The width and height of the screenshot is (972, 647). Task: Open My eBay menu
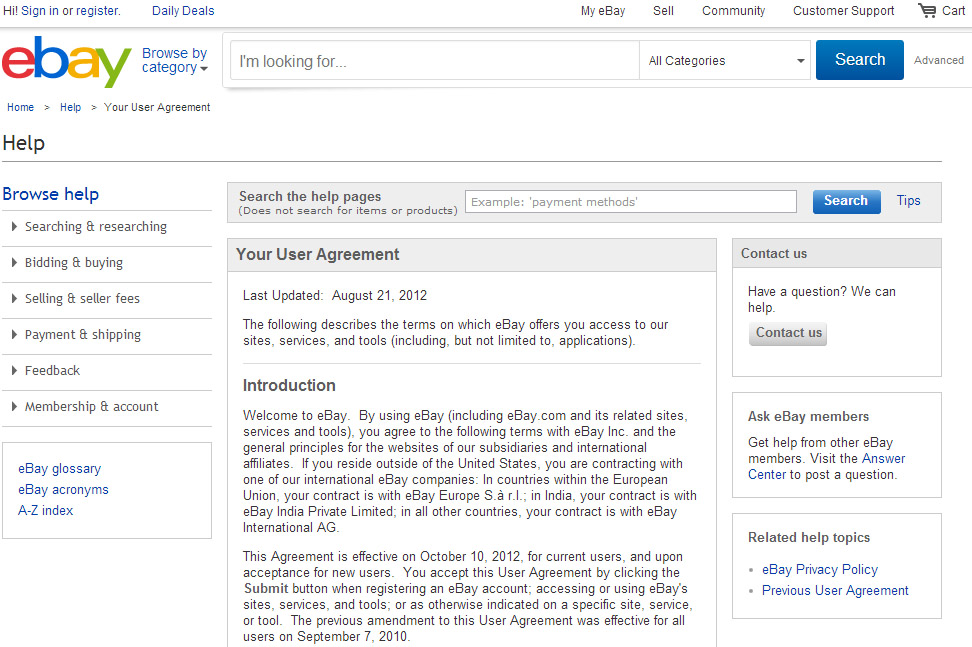point(602,11)
